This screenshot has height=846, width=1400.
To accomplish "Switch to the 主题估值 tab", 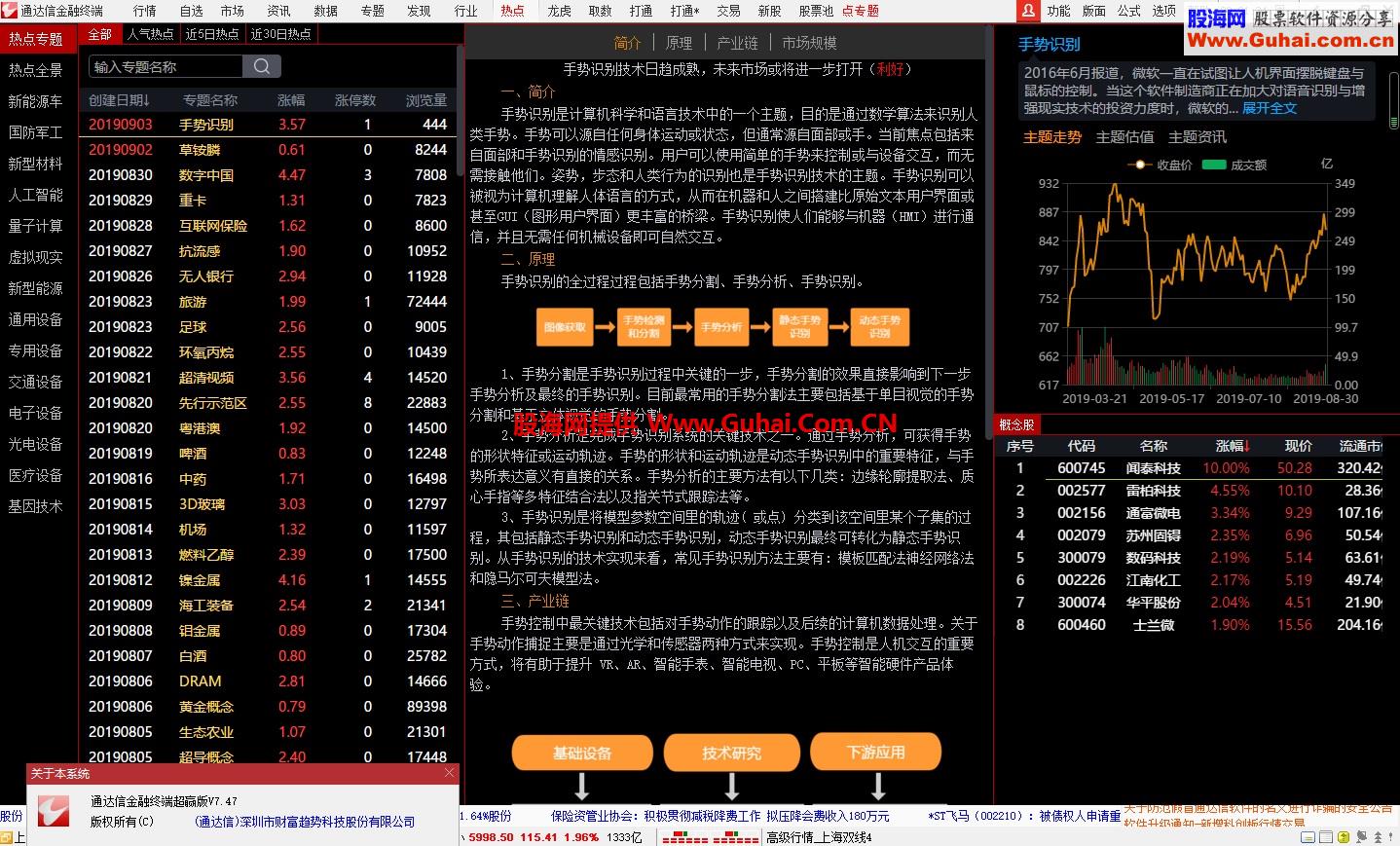I will [x=1124, y=137].
